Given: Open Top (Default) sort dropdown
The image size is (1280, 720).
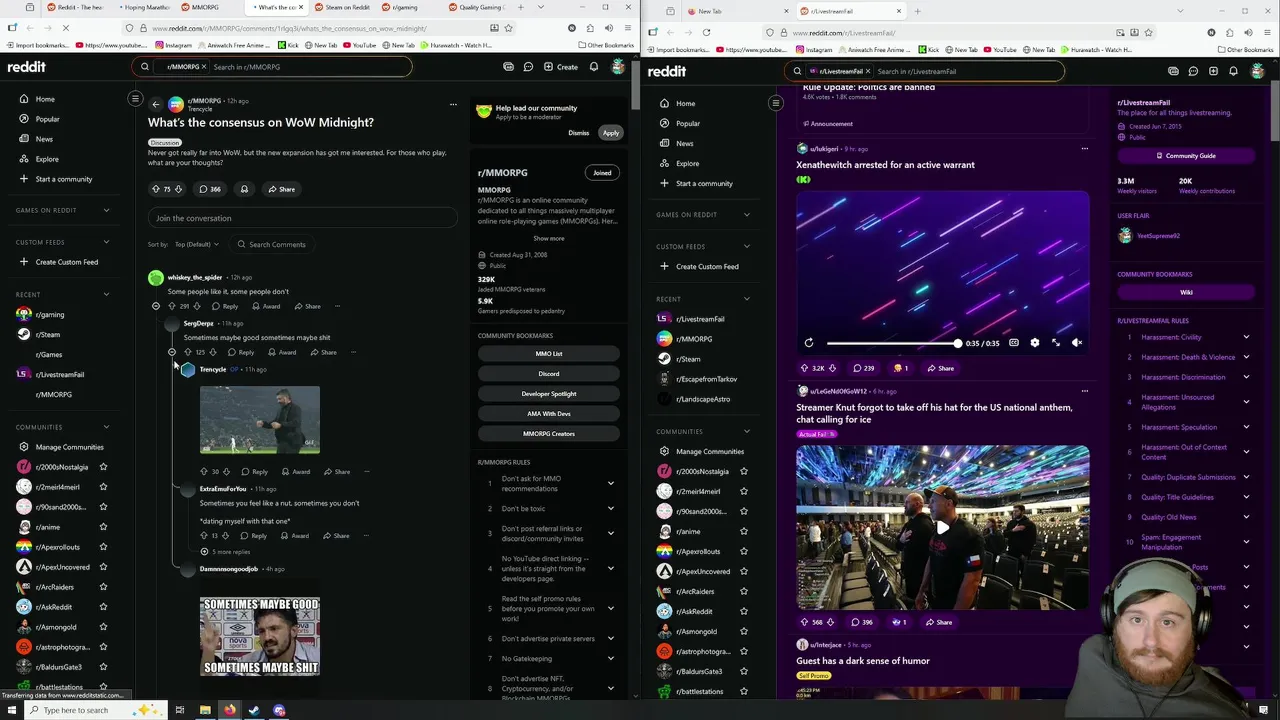Looking at the screenshot, I should tap(197, 244).
